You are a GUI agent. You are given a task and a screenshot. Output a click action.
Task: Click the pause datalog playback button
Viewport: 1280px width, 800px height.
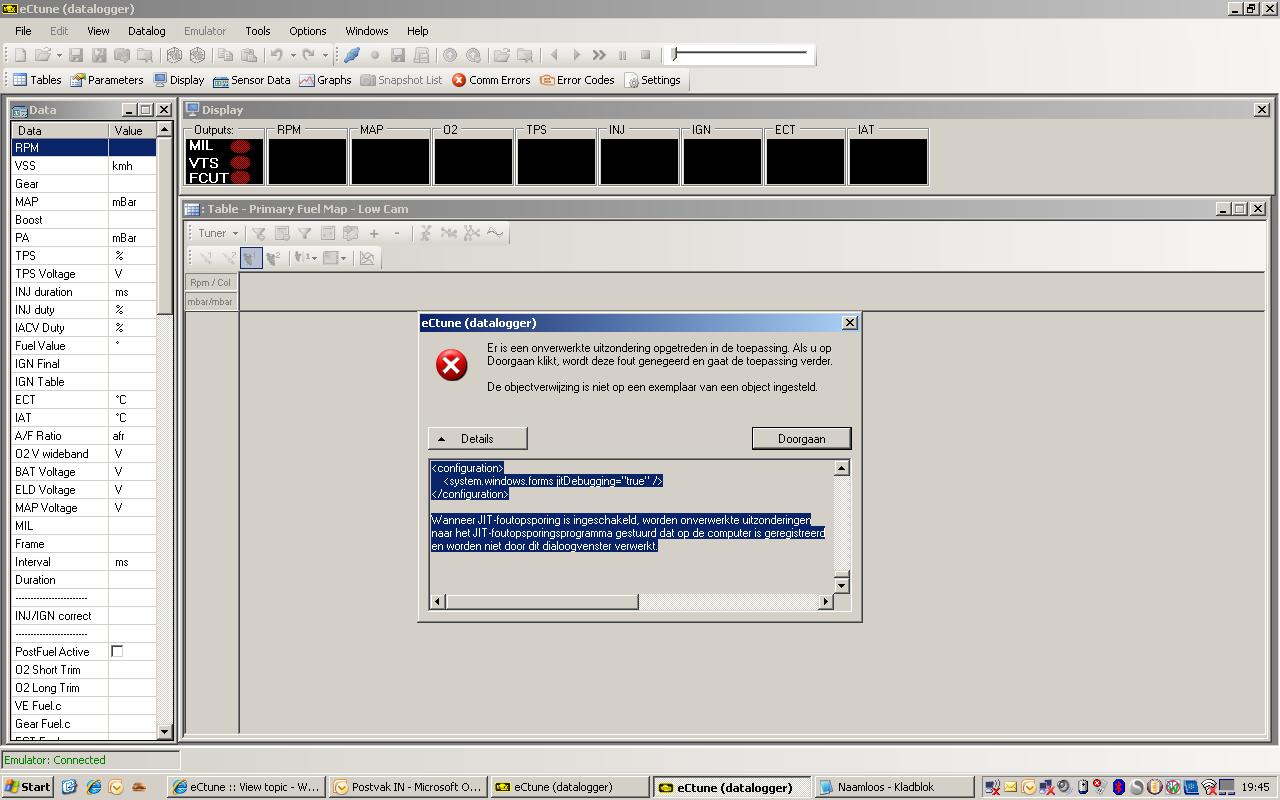pos(622,55)
